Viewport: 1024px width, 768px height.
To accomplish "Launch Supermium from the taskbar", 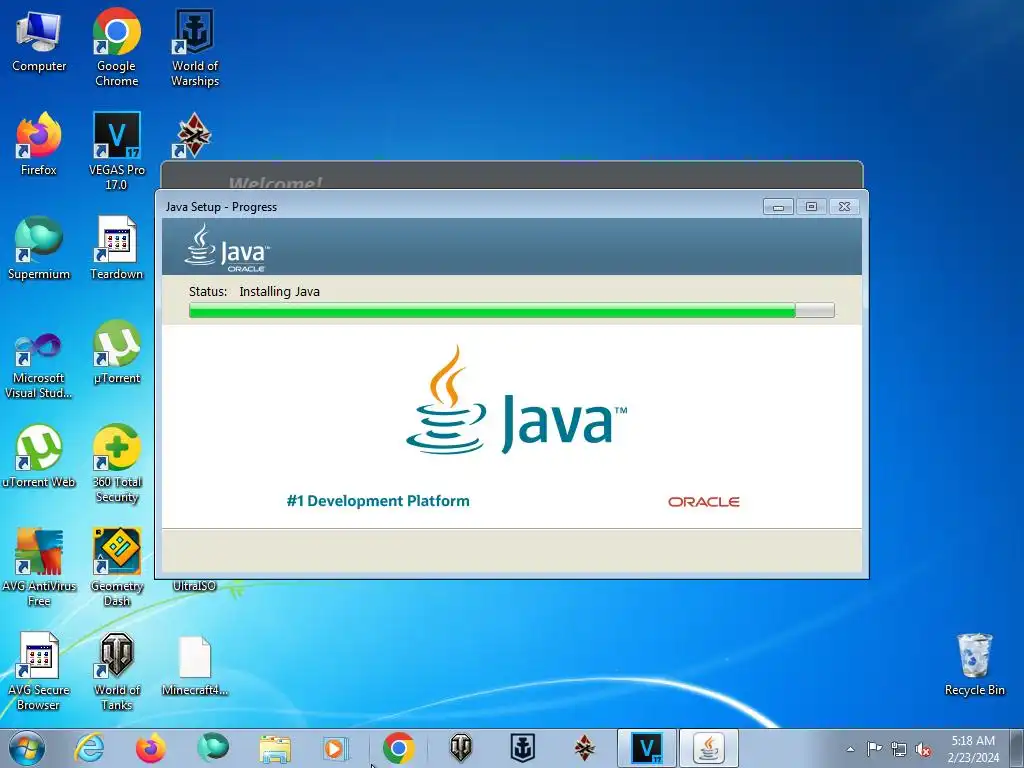I will pyautogui.click(x=213, y=748).
